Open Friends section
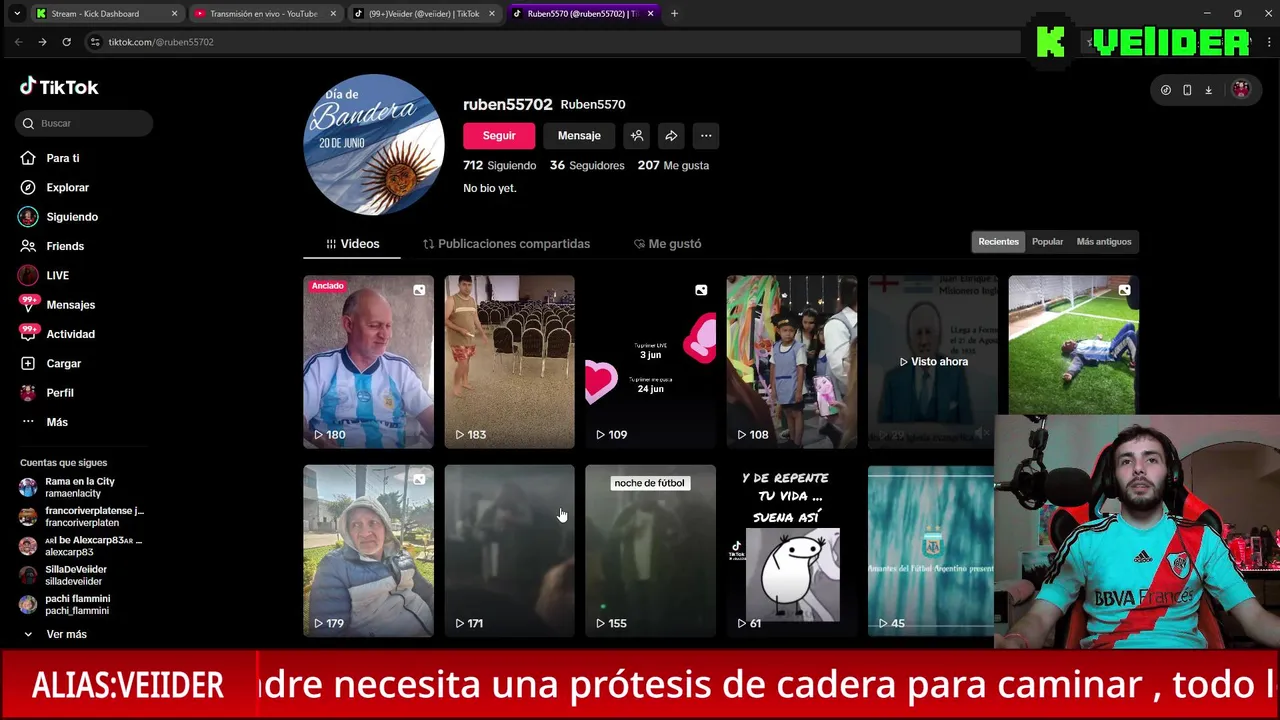The height and width of the screenshot is (720, 1280). coord(64,246)
